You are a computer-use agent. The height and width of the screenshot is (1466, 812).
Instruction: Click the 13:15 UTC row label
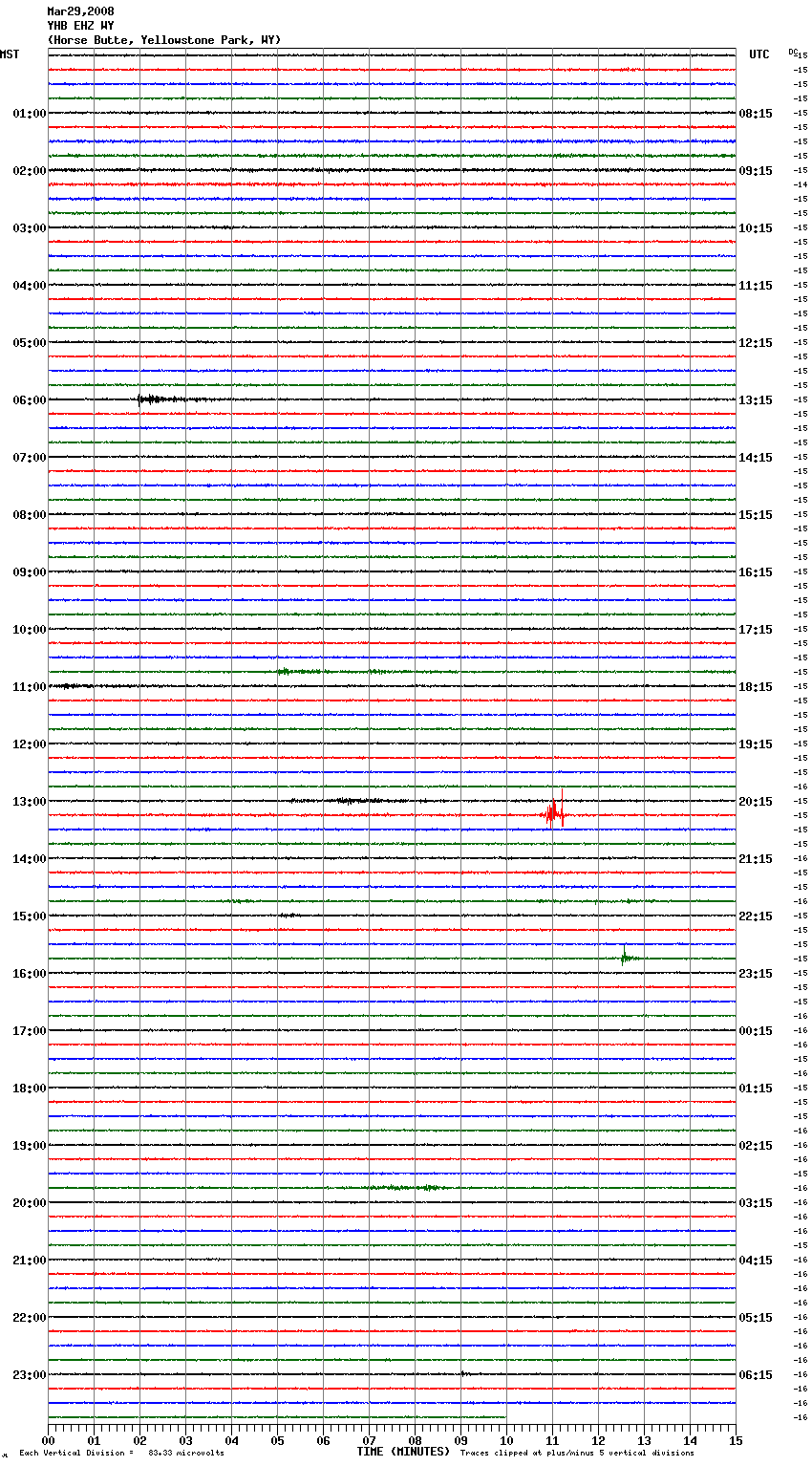(x=756, y=400)
